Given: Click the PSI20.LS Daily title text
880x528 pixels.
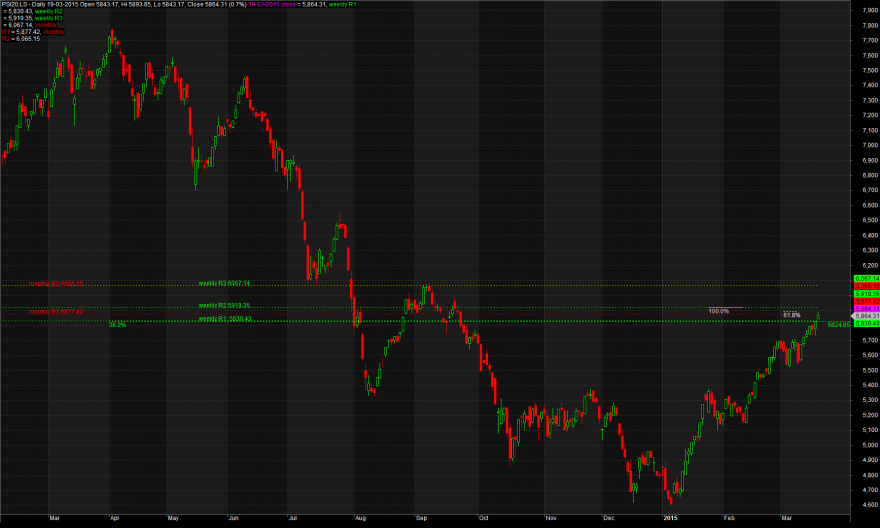Looking at the screenshot, I should point(24,4).
